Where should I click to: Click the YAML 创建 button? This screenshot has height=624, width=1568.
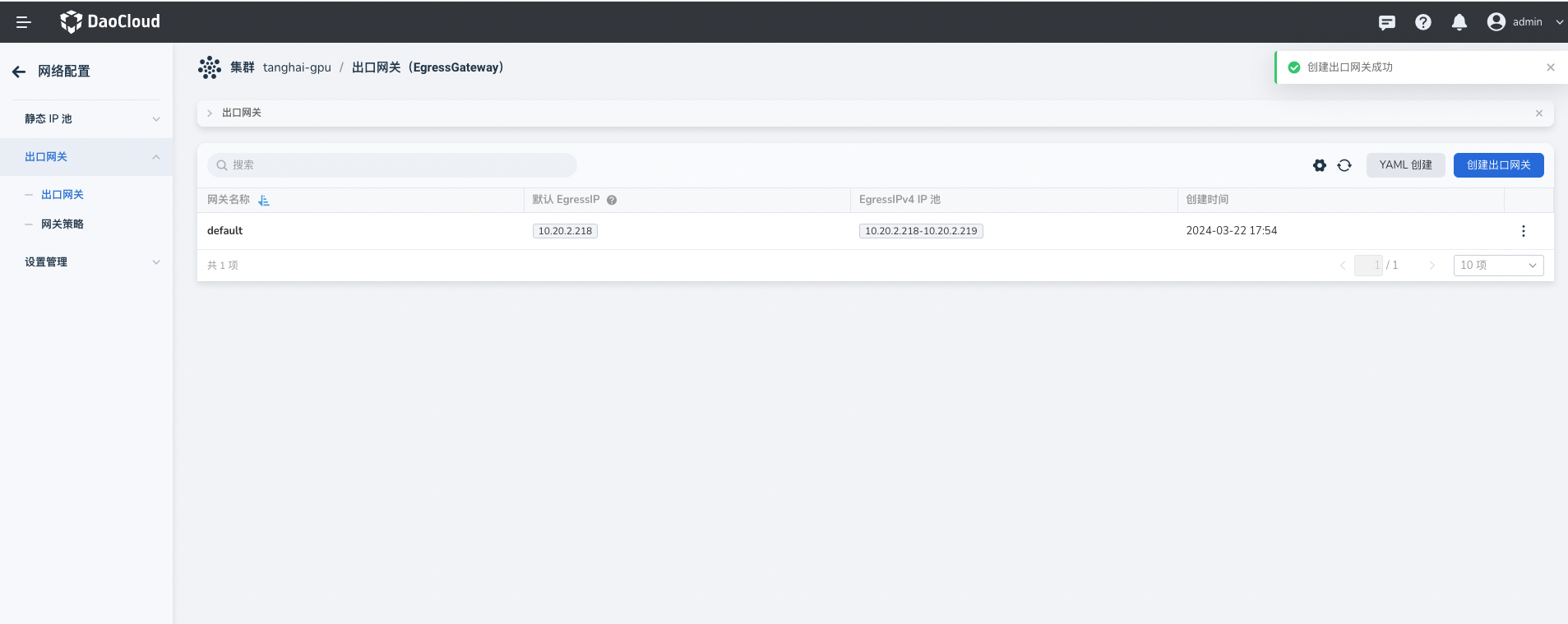[x=1405, y=165]
